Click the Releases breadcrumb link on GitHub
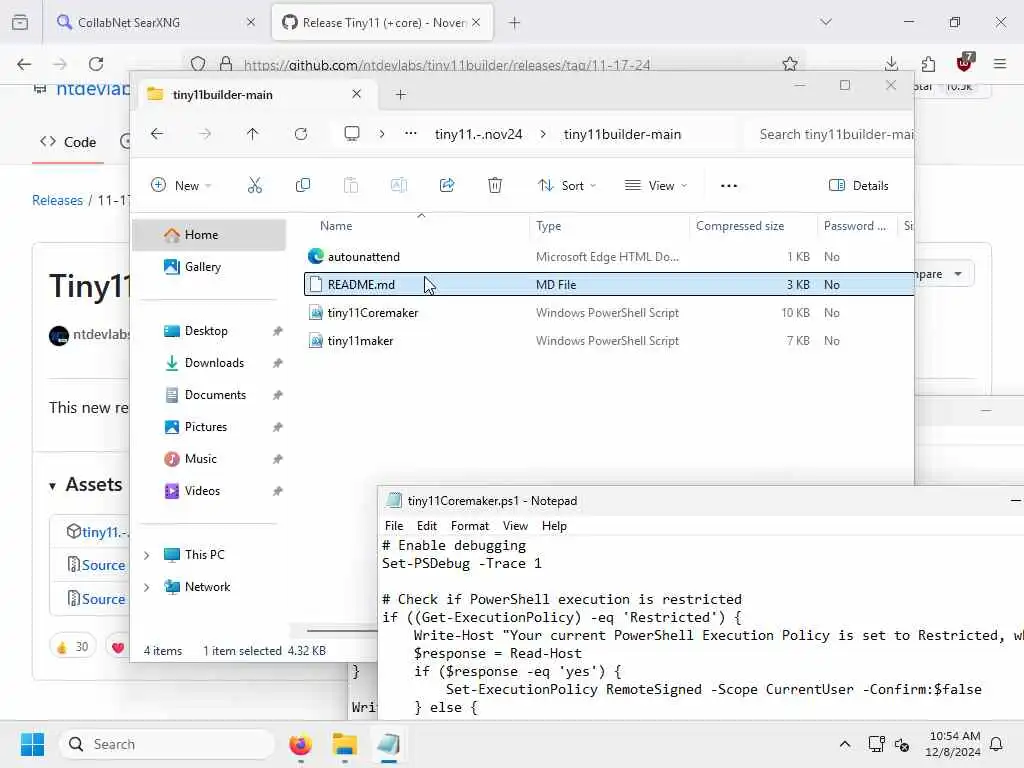Screen dimensions: 1024x768 [57, 200]
